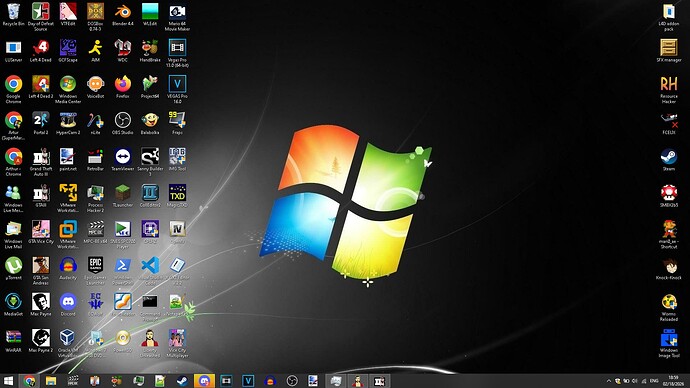This screenshot has height=388, width=690.
Task: Expand hidden system tray icons chevron
Action: coord(609,381)
